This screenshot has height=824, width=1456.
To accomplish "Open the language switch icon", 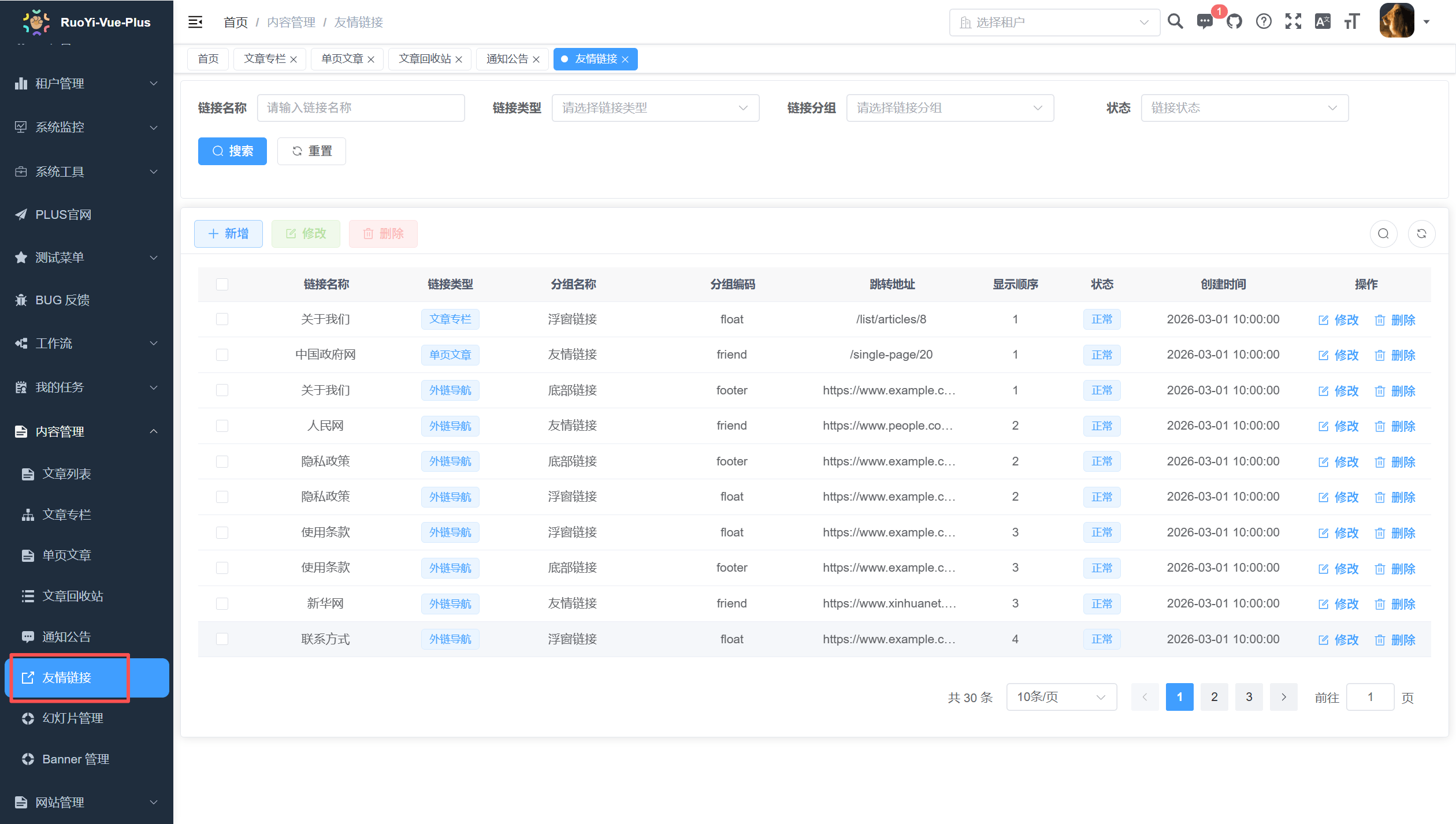I will pos(1323,22).
